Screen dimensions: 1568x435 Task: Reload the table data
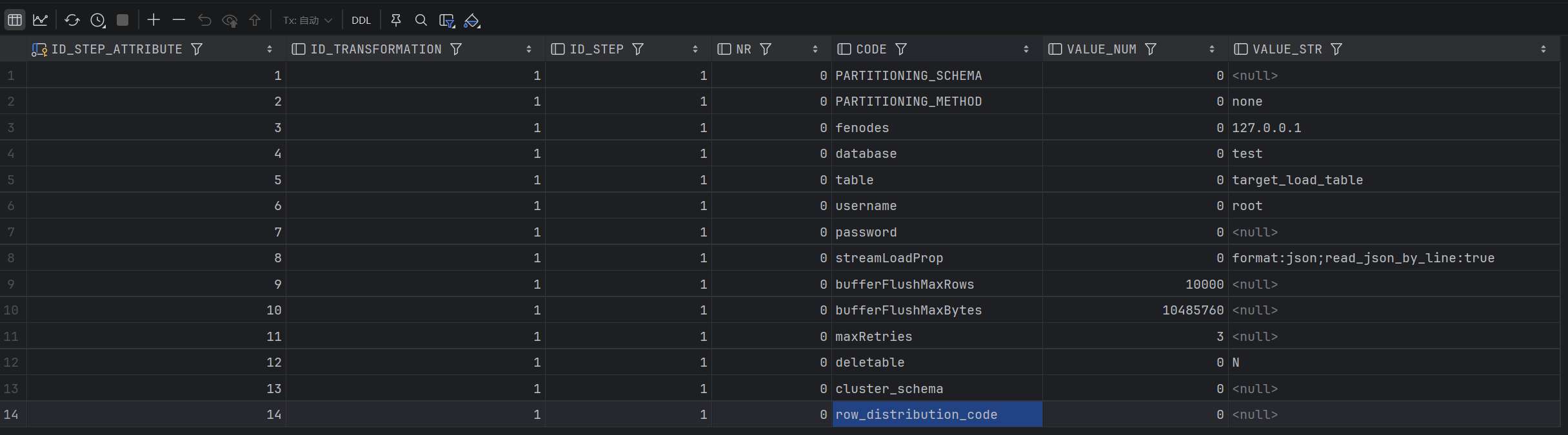click(72, 20)
